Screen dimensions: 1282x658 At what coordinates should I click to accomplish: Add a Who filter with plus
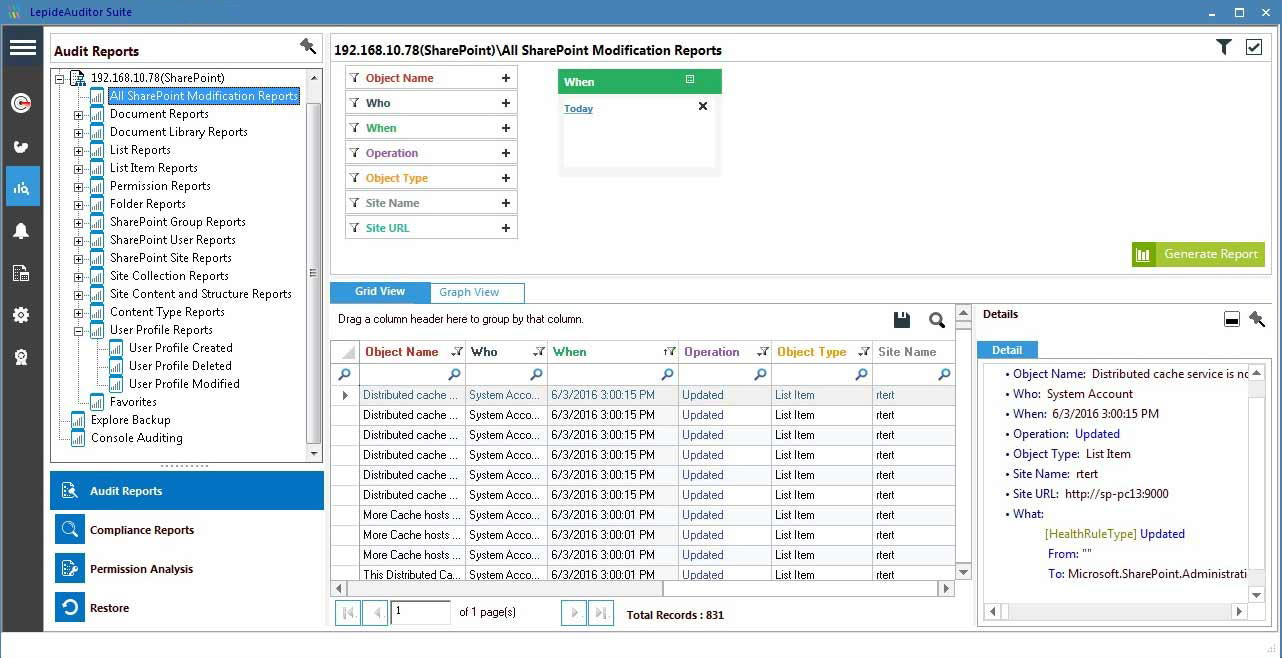click(506, 103)
